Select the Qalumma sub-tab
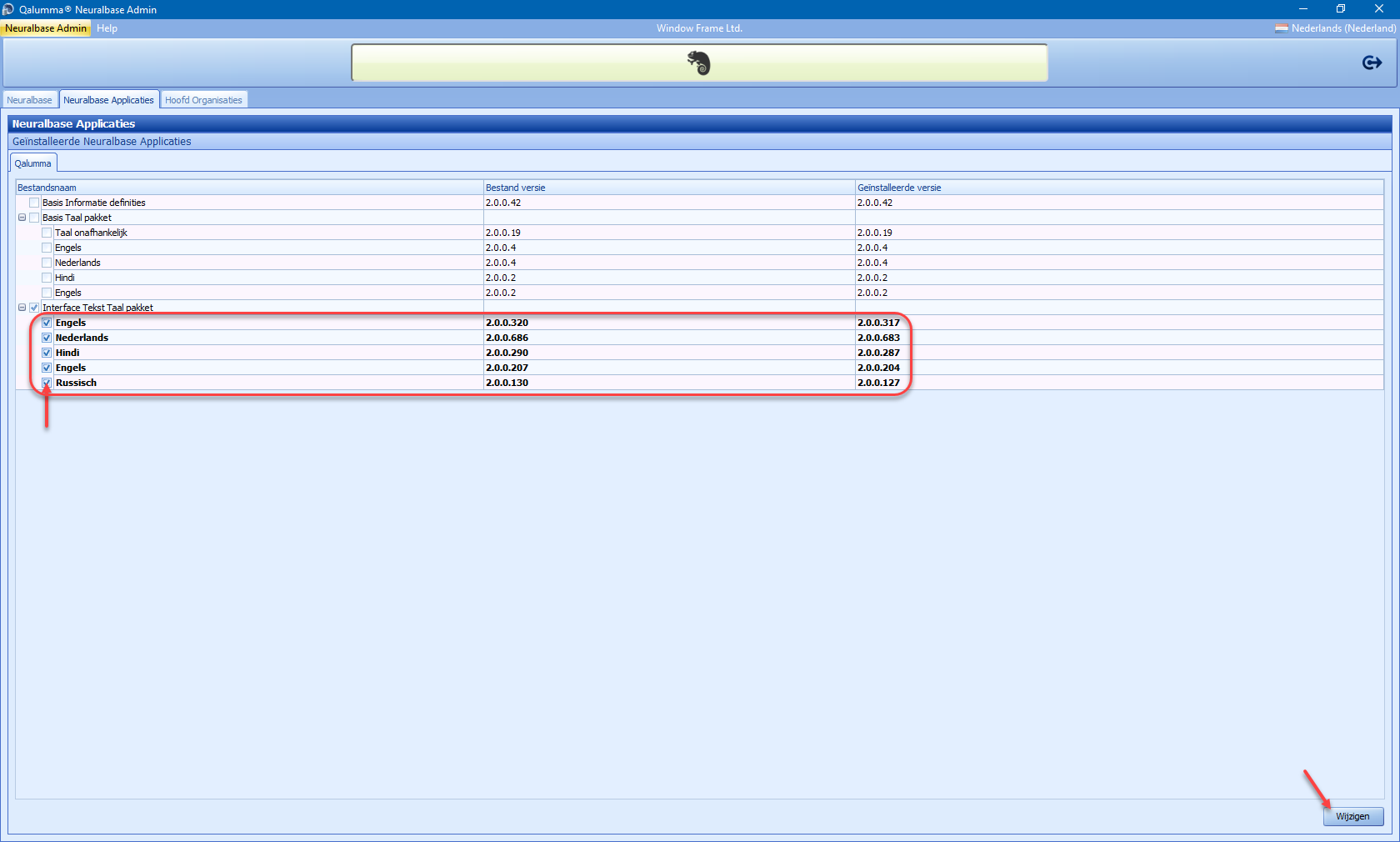The height and width of the screenshot is (842, 1400). [32, 163]
